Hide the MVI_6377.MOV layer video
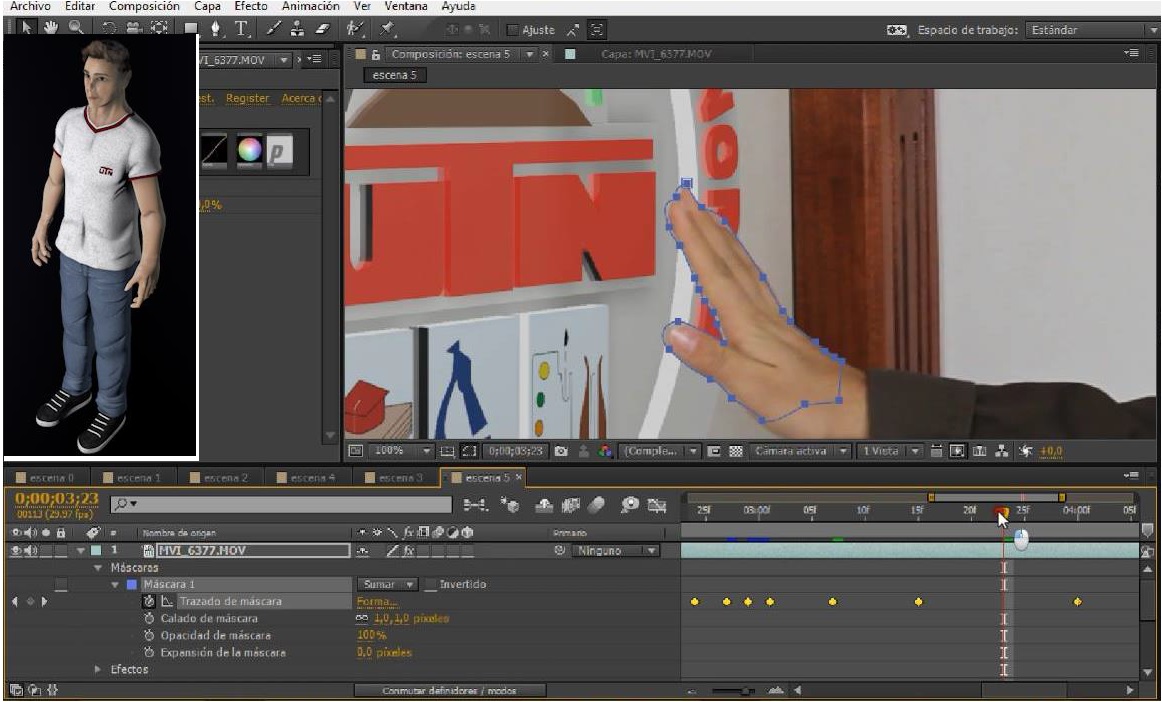 (x=14, y=551)
